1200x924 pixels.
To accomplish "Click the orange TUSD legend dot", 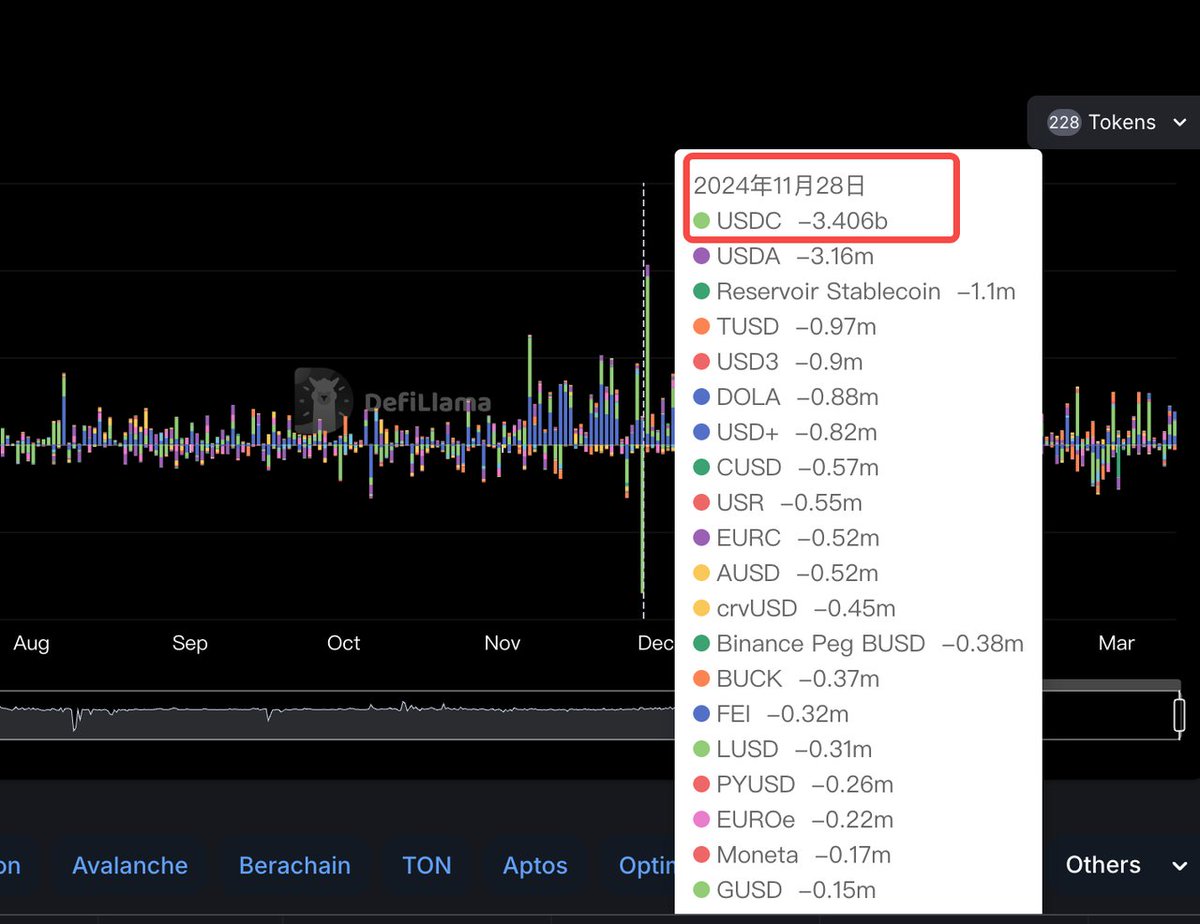I will (x=701, y=327).
